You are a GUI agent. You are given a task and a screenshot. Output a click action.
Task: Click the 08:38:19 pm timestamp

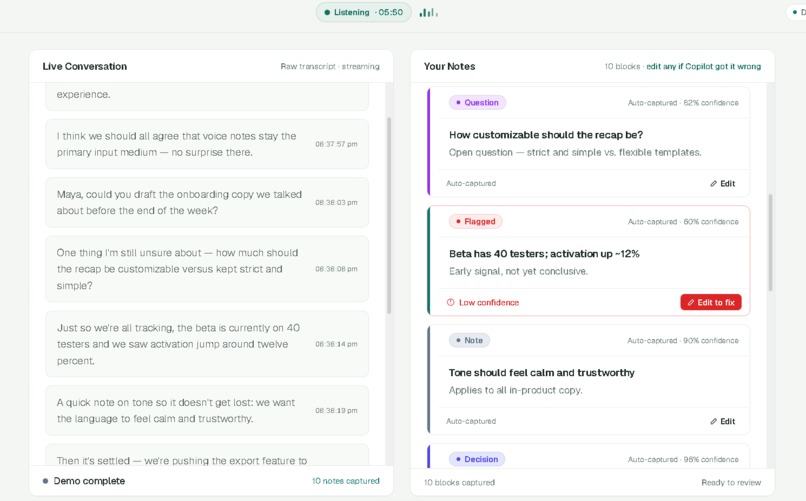pyautogui.click(x=336, y=411)
